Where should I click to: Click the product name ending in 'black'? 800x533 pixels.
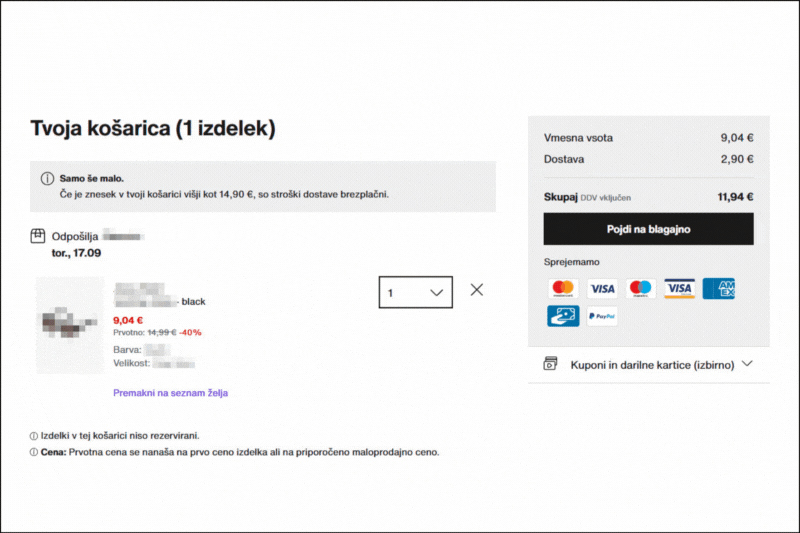coord(160,300)
